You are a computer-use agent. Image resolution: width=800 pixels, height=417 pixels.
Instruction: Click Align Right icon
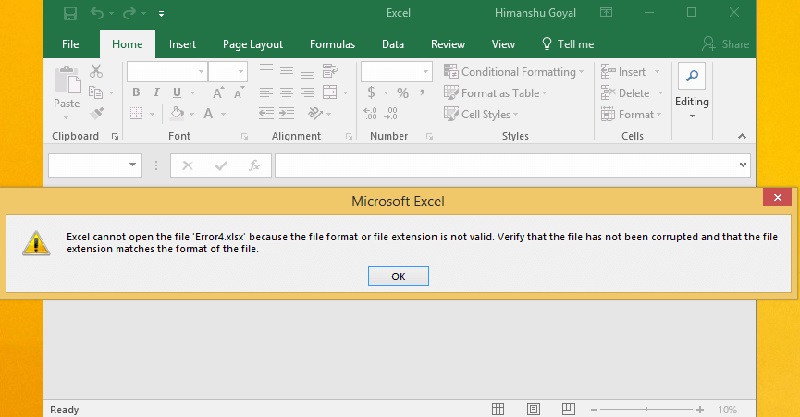click(x=307, y=92)
